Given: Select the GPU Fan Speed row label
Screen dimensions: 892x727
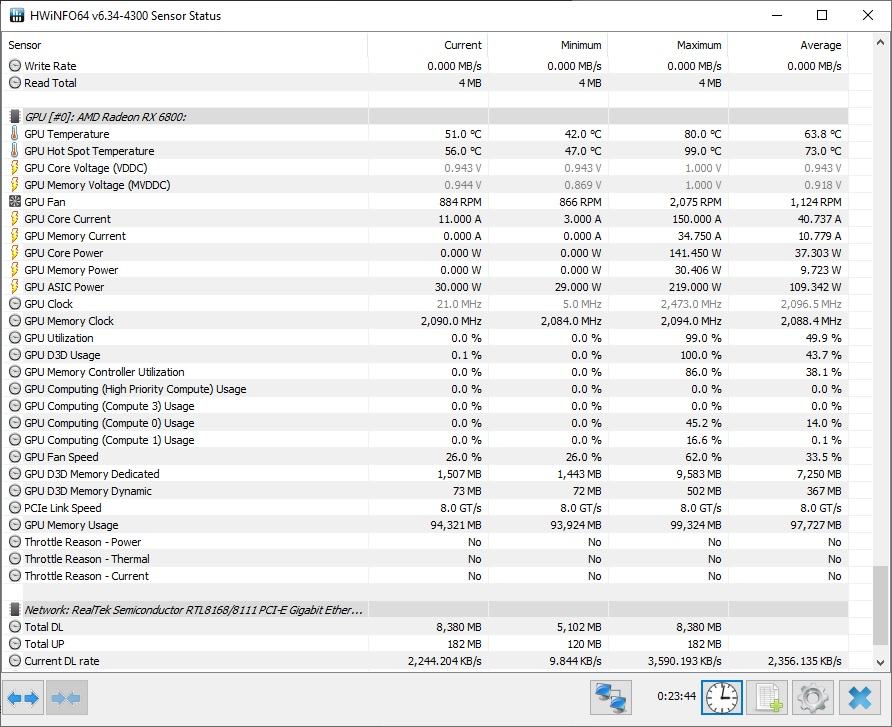Looking at the screenshot, I should point(61,457).
